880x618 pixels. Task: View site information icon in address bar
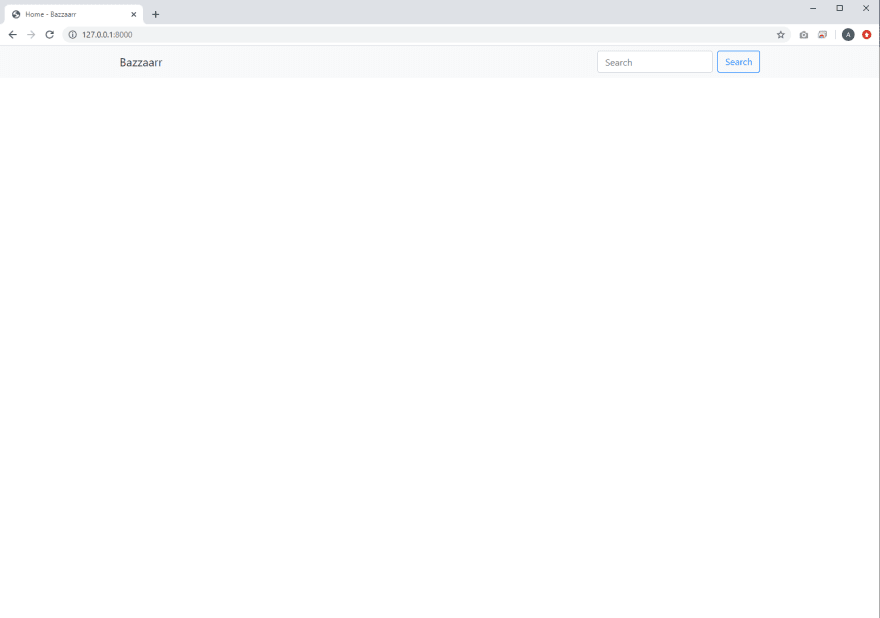(72, 35)
